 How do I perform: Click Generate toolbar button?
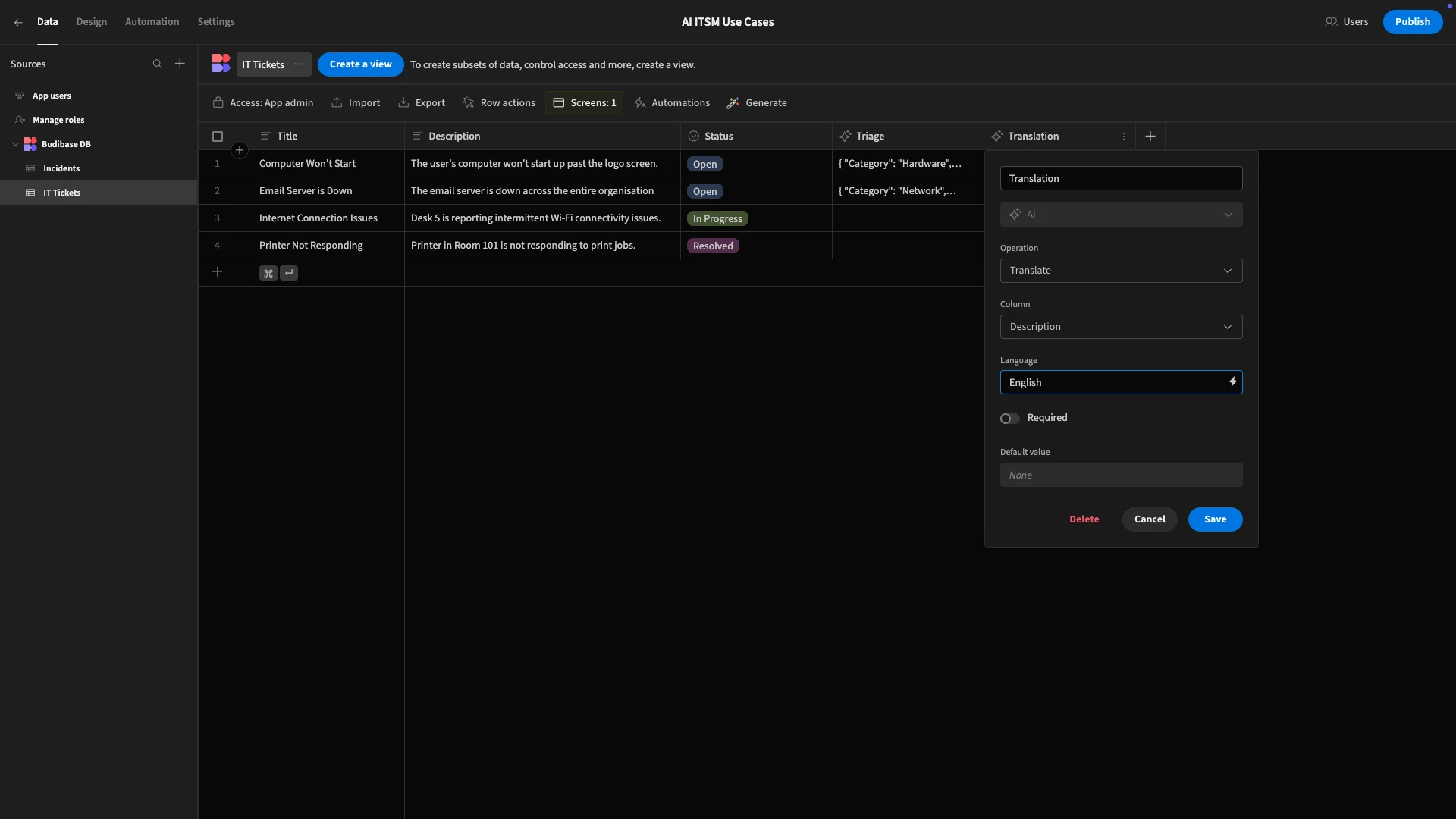757,103
